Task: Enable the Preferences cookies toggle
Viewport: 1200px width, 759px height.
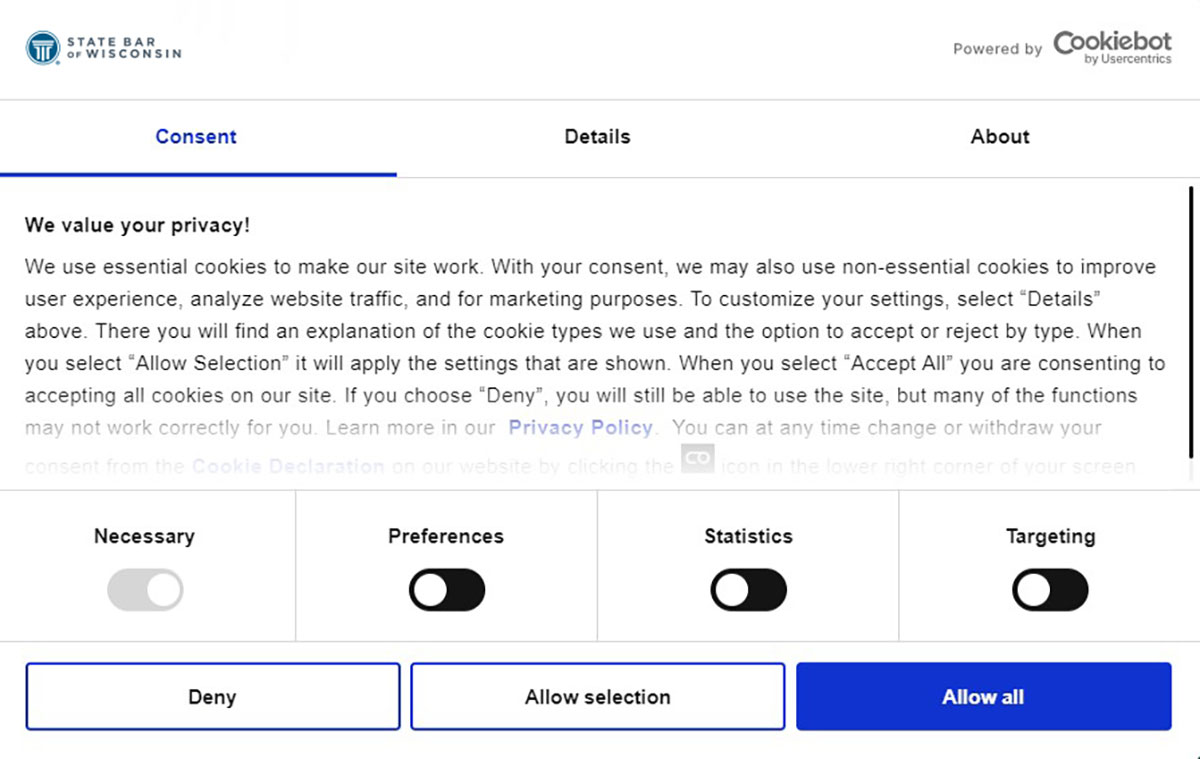Action: pyautogui.click(x=446, y=590)
